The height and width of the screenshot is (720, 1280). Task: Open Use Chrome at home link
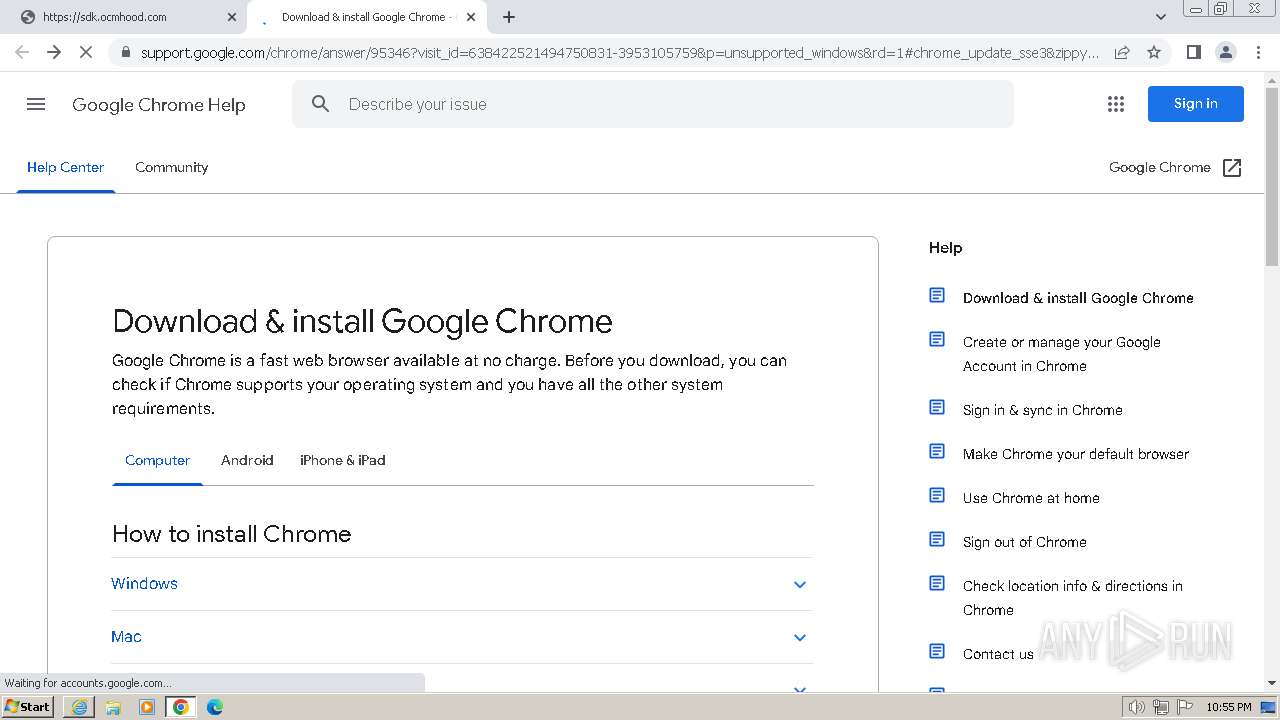pyautogui.click(x=1031, y=498)
